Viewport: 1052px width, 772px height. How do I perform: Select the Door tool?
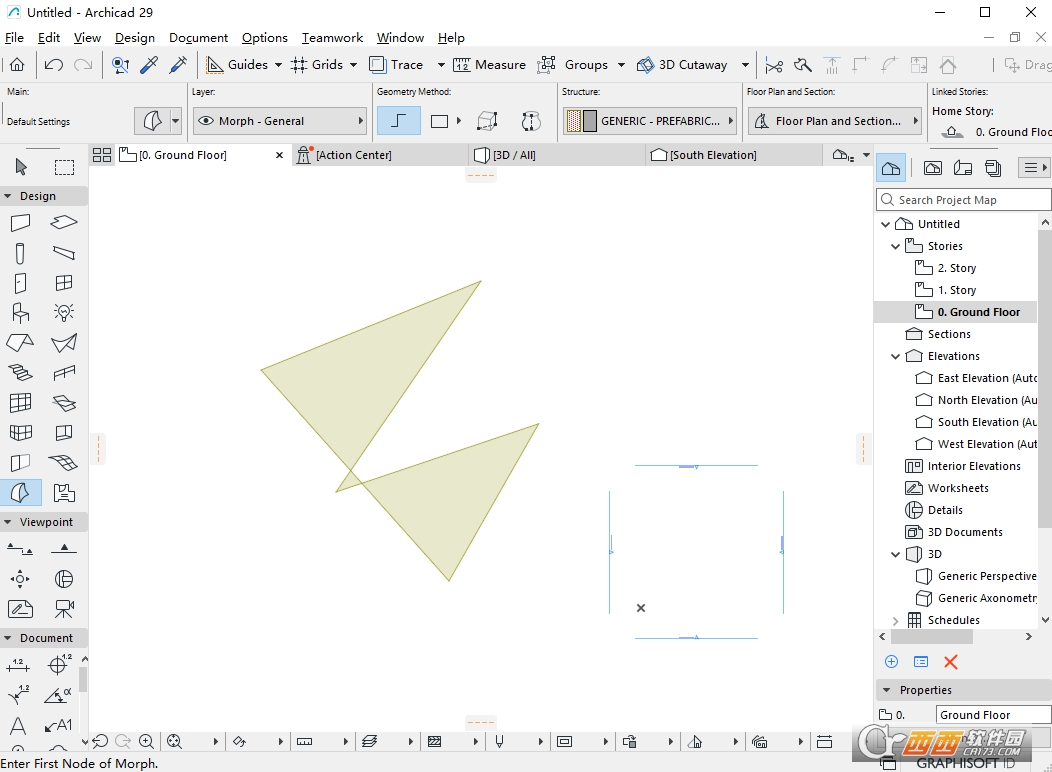pos(20,283)
